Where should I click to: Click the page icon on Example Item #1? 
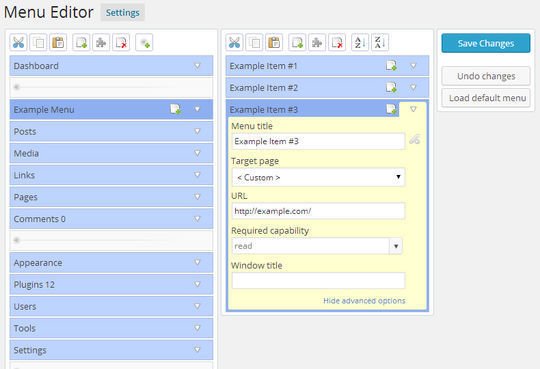tap(391, 65)
